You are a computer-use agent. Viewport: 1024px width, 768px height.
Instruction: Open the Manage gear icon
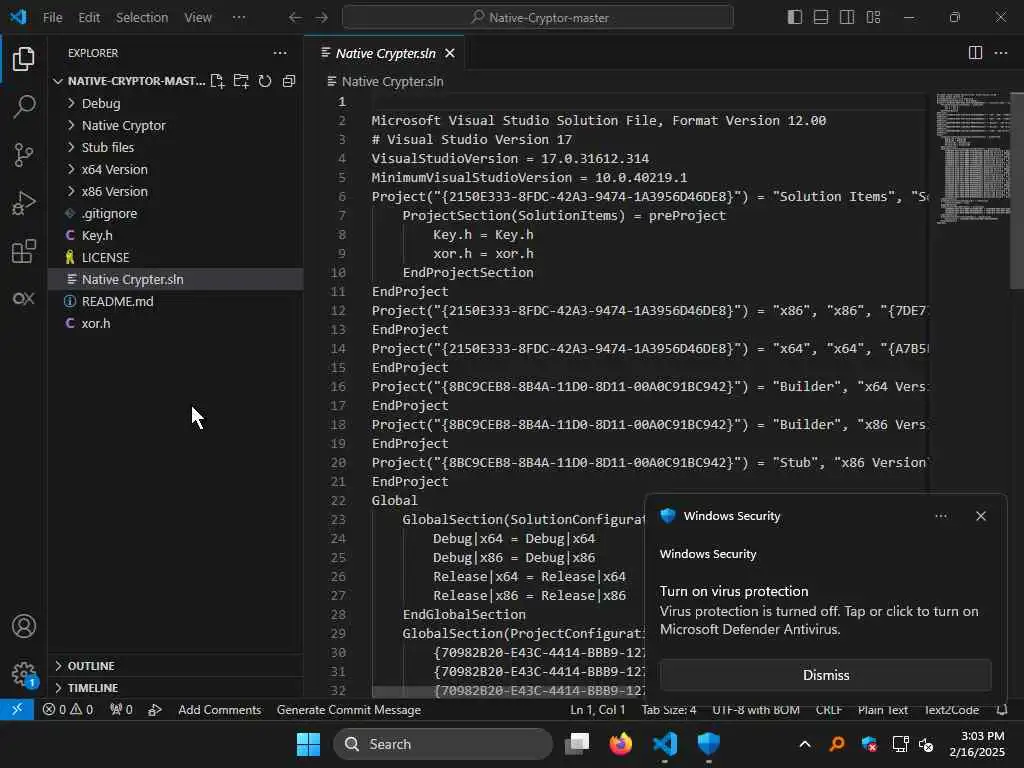tap(24, 673)
